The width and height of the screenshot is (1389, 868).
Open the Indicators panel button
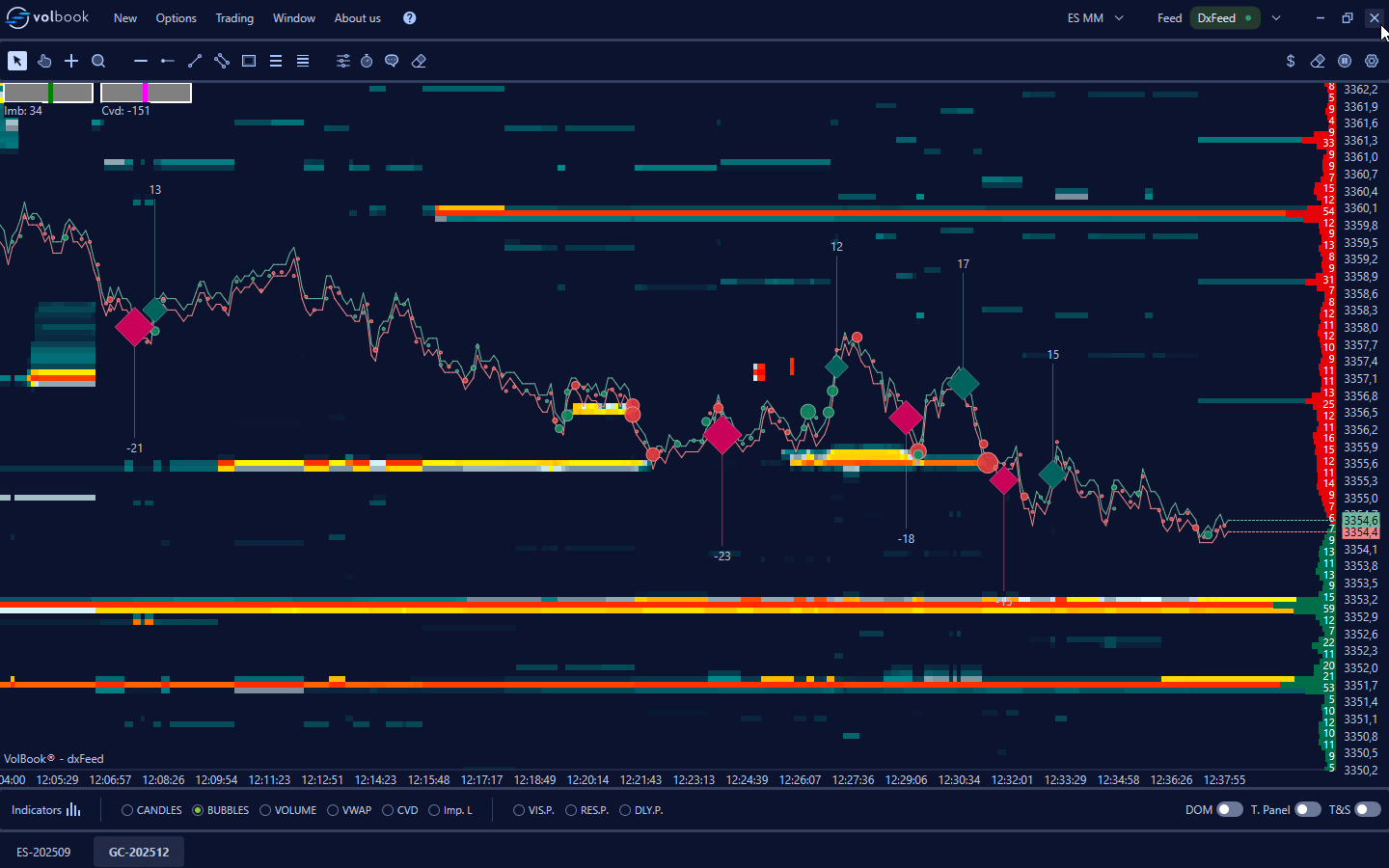[x=46, y=810]
